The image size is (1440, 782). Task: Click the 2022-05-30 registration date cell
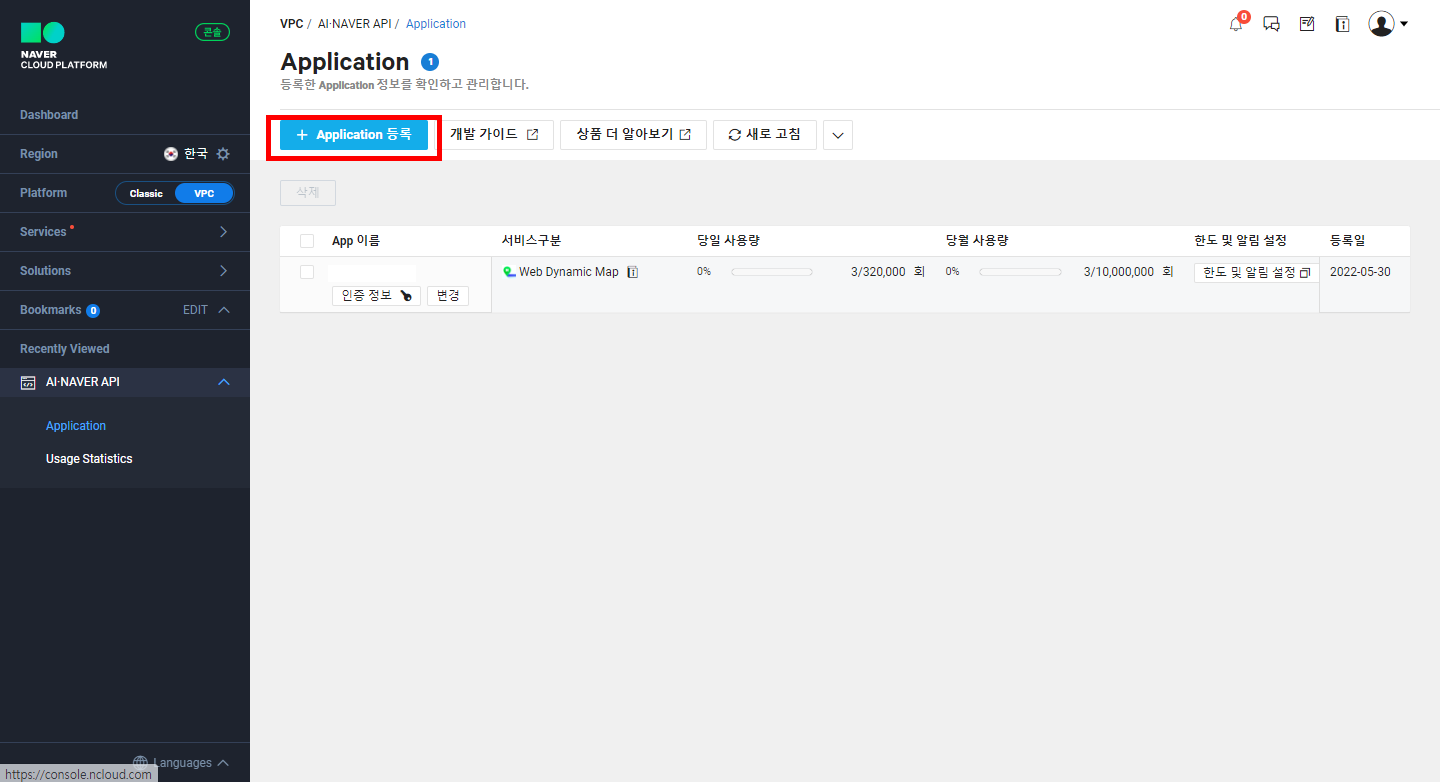tap(1360, 272)
